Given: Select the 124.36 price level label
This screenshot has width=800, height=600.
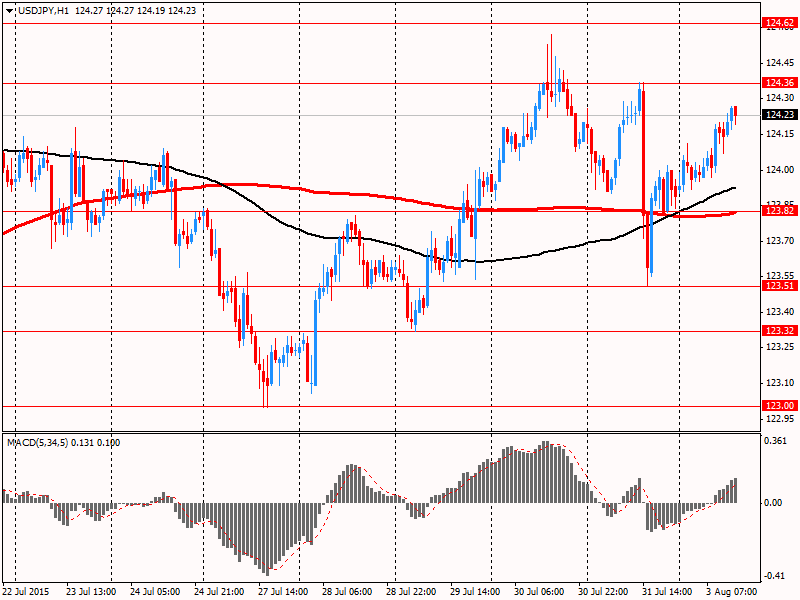Looking at the screenshot, I should pyautogui.click(x=779, y=83).
